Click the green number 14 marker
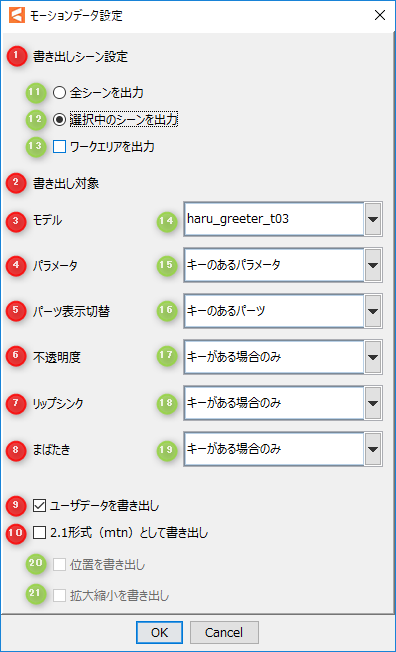Image resolution: width=396 pixels, height=652 pixels. point(166,221)
